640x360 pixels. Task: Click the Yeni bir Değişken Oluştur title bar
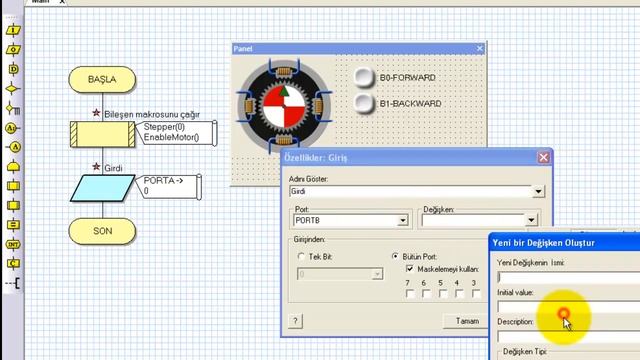[564, 243]
